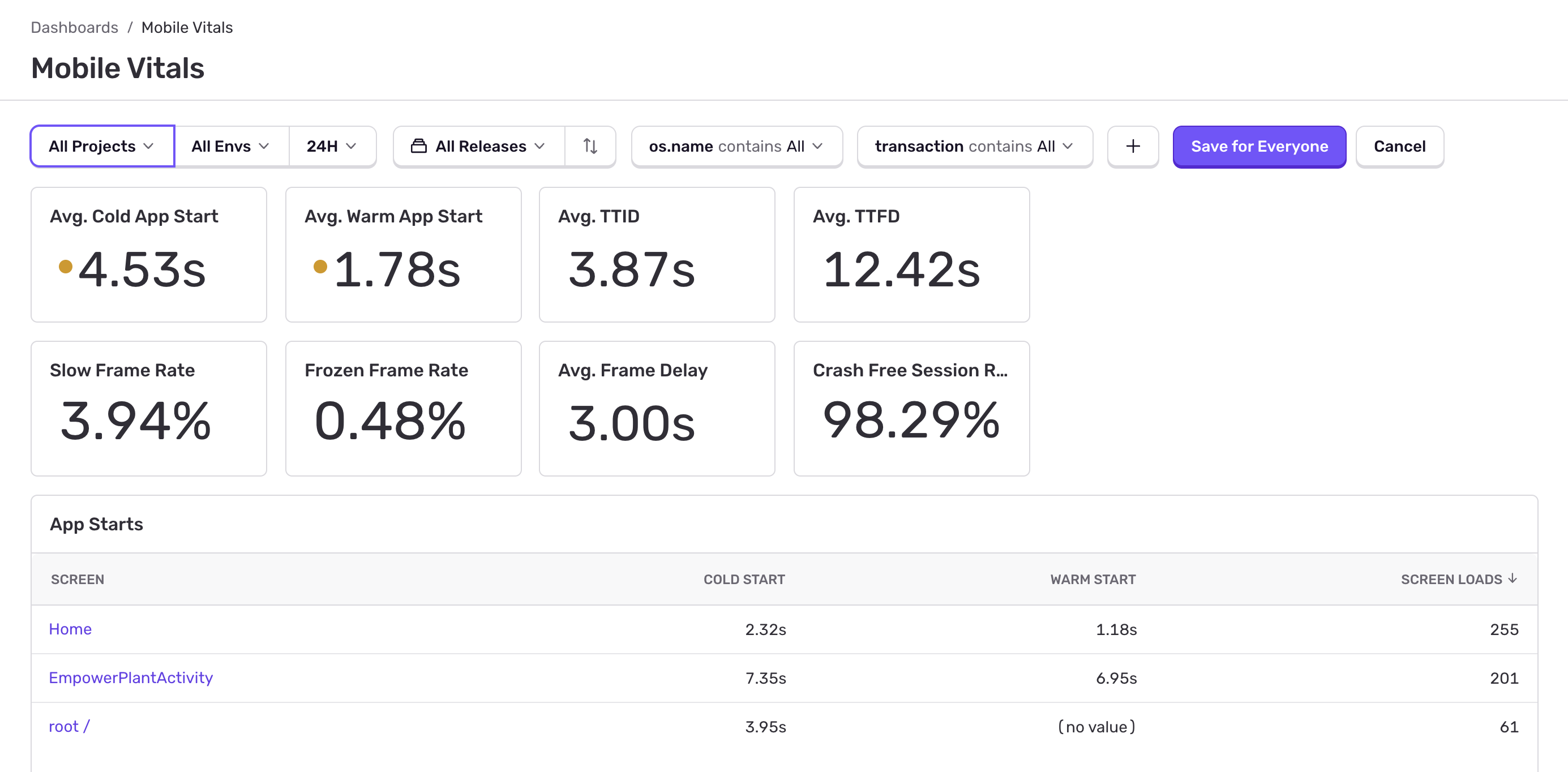This screenshot has width=1568, height=772.
Task: Navigate to Dashboards via the breadcrumb
Action: [74, 27]
